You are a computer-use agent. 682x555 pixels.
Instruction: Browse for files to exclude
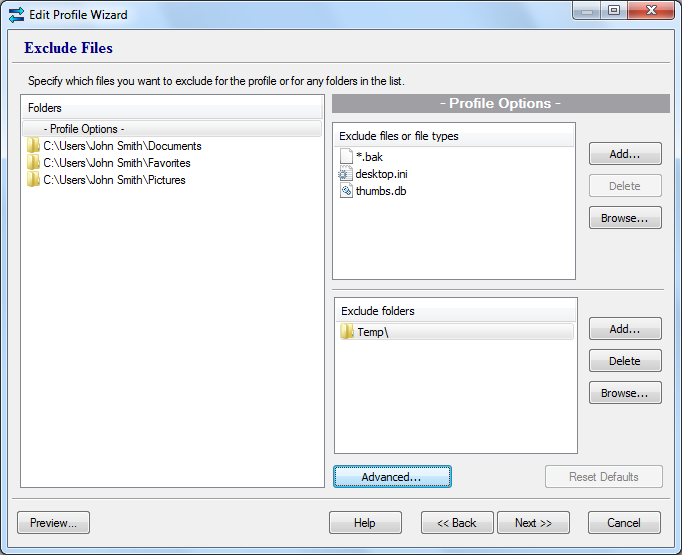click(x=625, y=218)
